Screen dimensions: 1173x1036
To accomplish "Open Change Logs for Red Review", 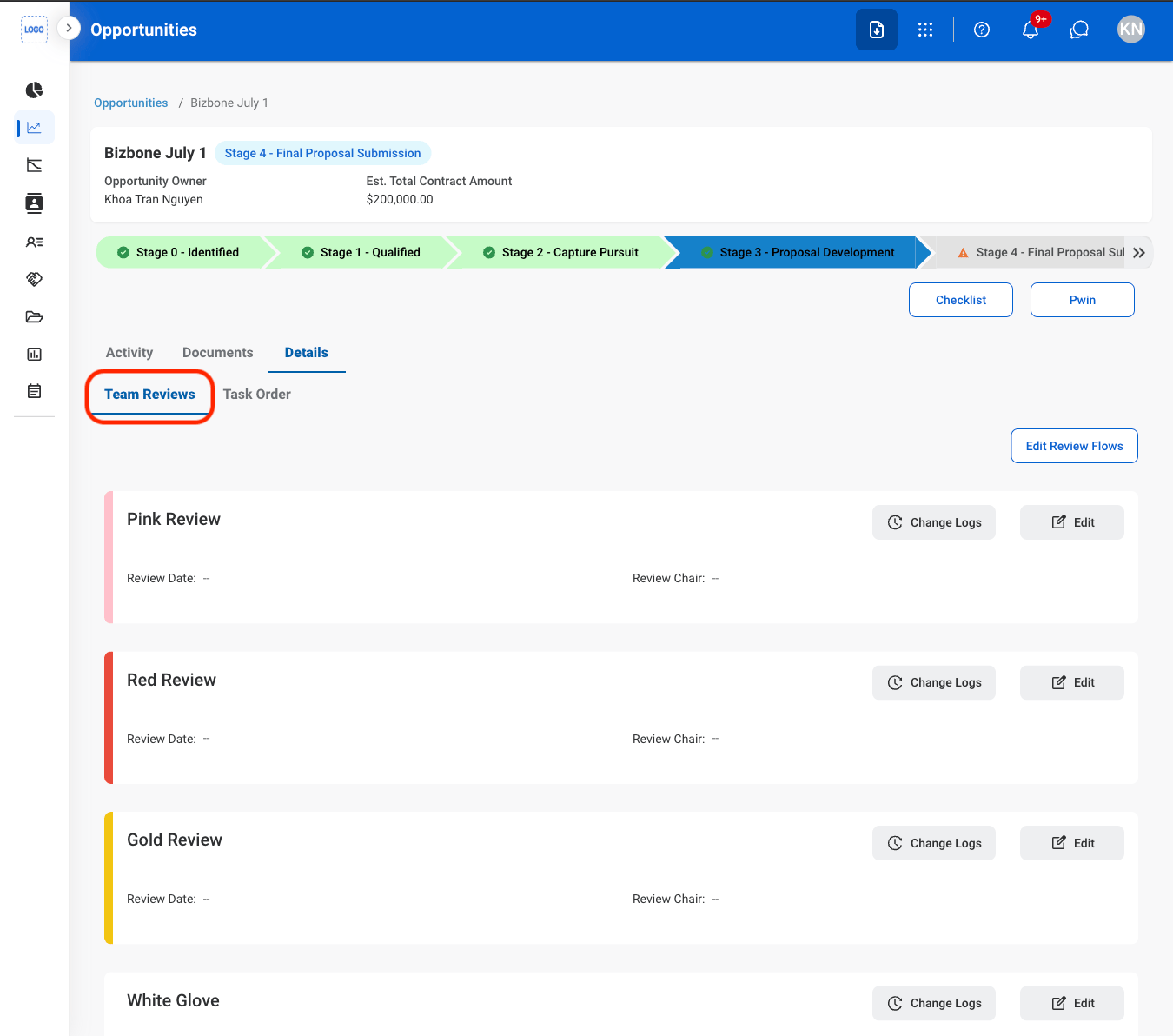I will [934, 682].
